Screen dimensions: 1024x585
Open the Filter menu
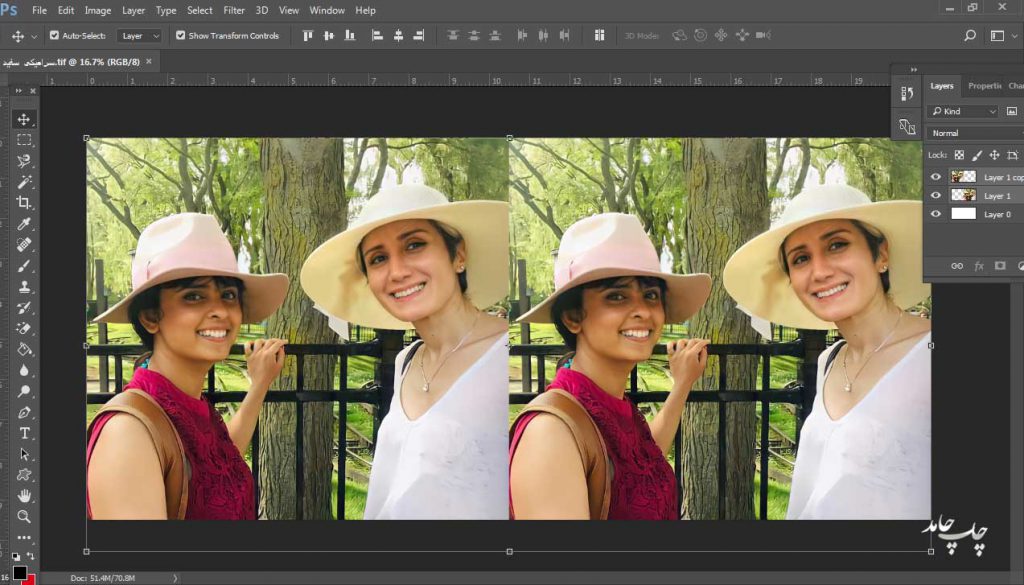click(234, 10)
